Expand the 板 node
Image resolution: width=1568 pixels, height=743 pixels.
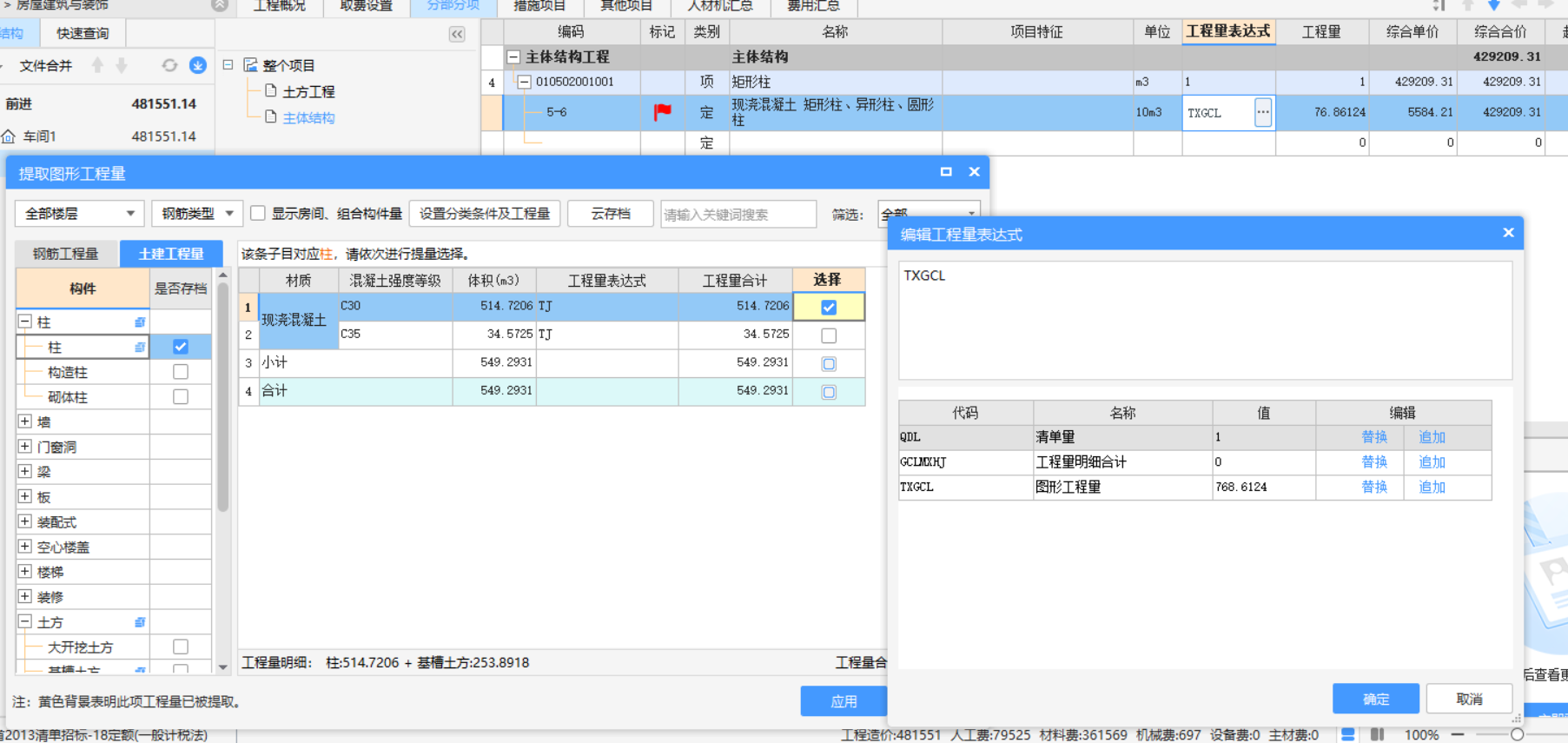(x=25, y=497)
